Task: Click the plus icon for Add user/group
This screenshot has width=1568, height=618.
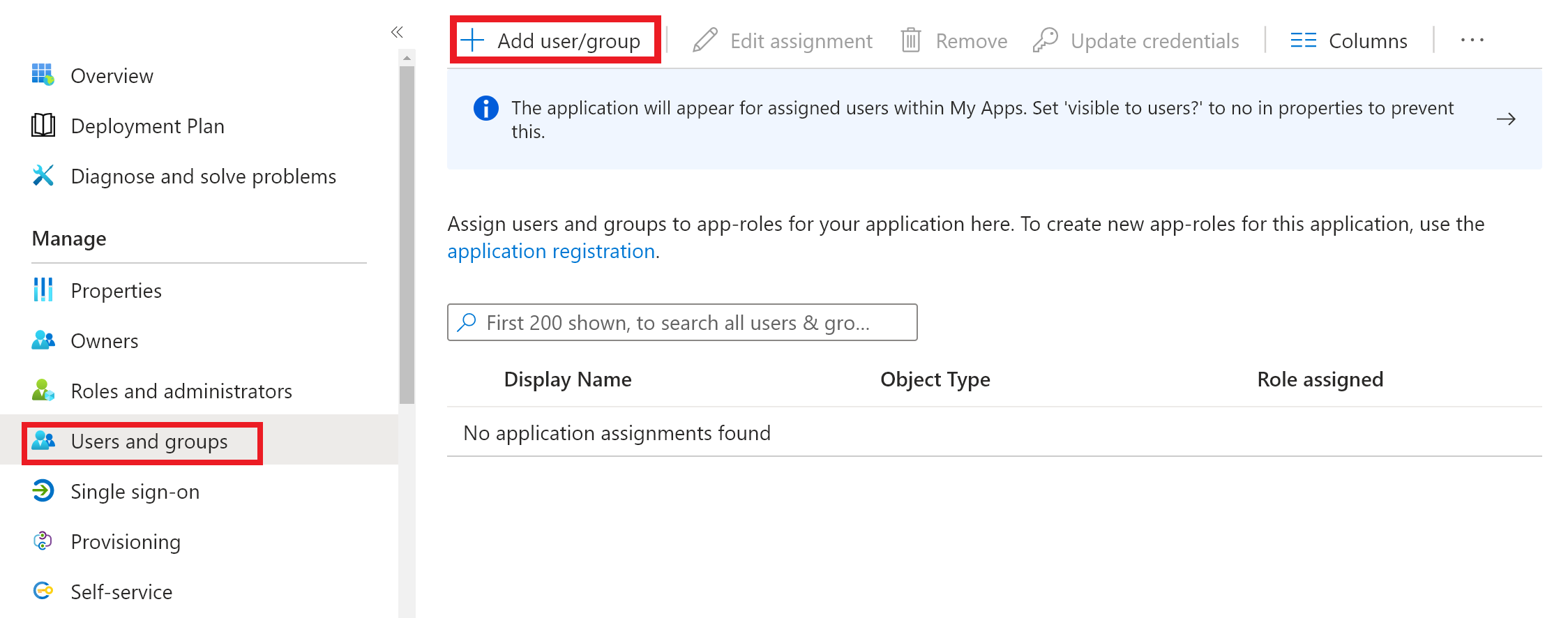Action: click(473, 40)
